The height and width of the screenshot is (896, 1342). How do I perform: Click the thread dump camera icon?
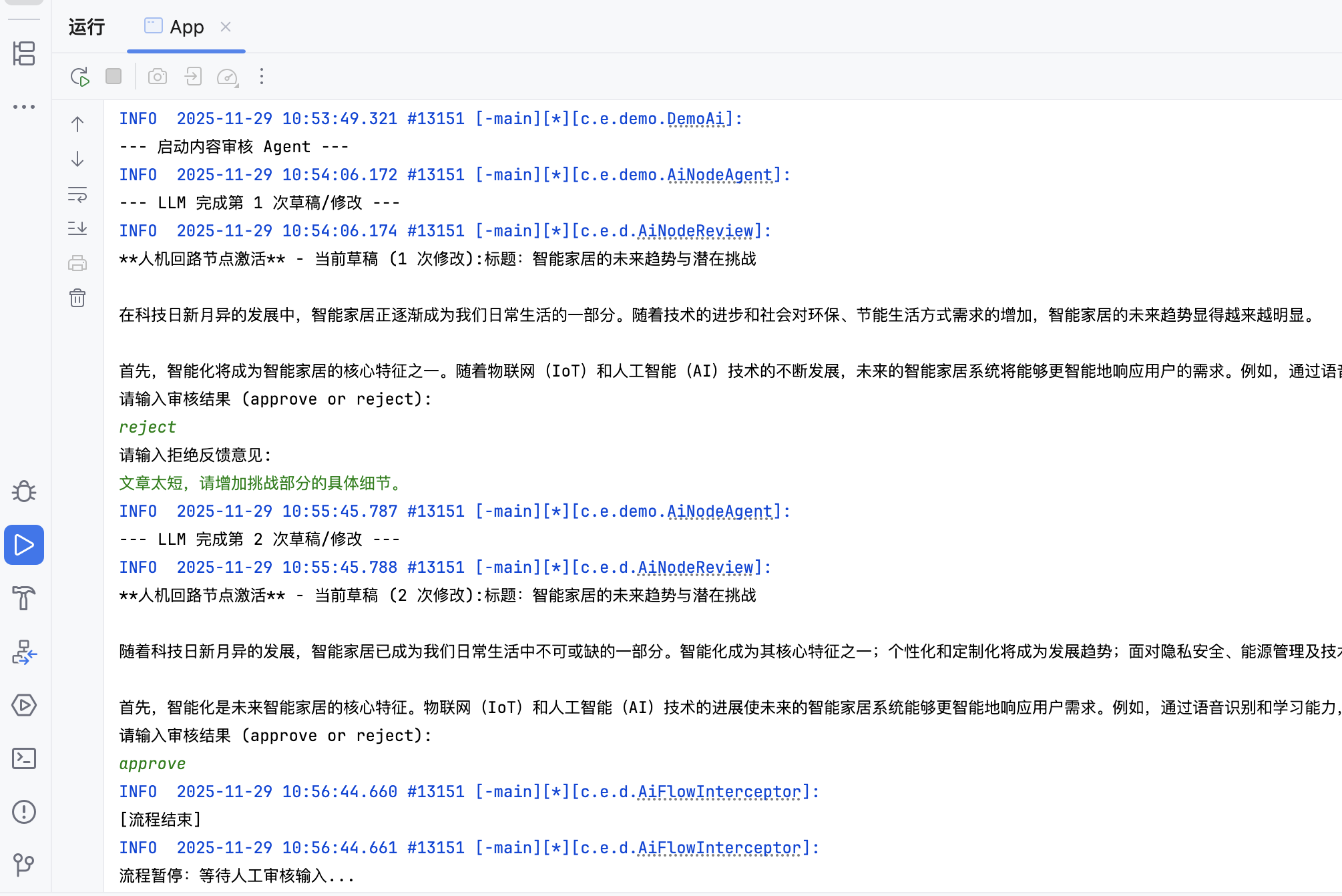tap(158, 76)
